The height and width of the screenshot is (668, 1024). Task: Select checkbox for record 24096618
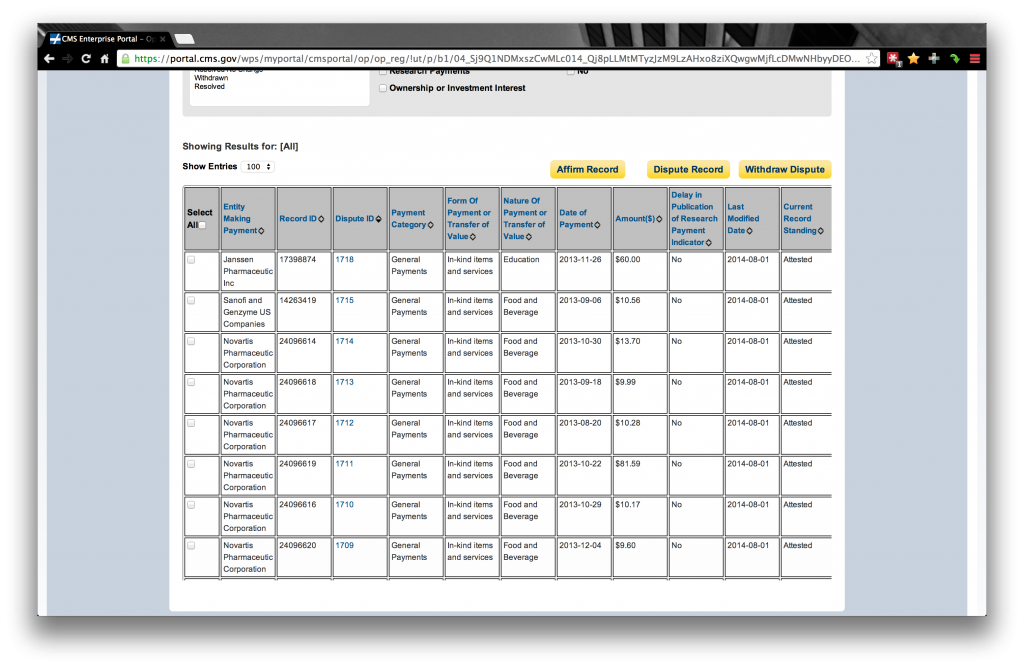coord(191,383)
